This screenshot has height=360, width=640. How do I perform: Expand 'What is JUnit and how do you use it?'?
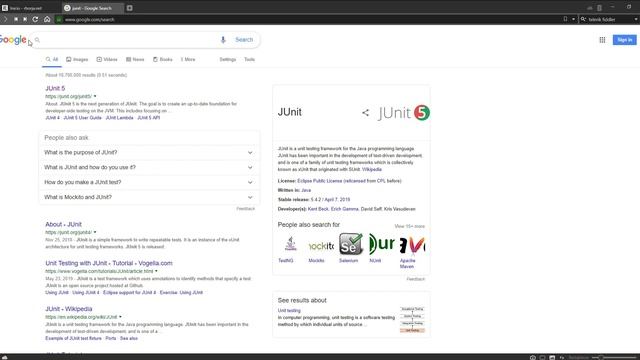click(149, 167)
